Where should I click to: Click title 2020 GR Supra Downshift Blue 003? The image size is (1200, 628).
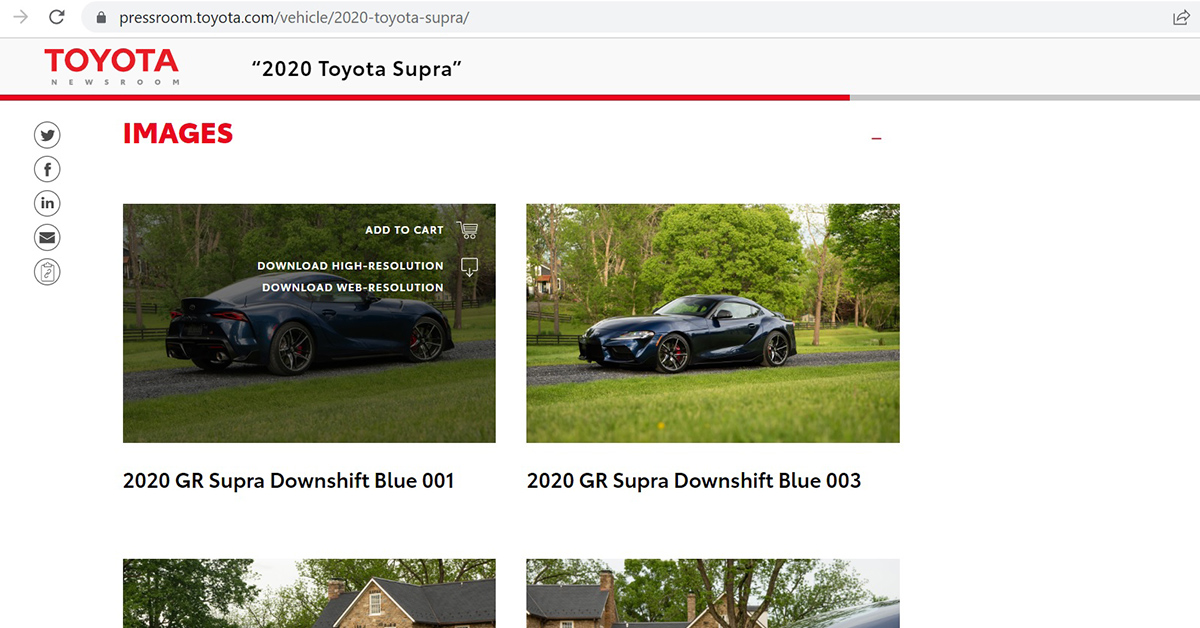[x=694, y=481]
